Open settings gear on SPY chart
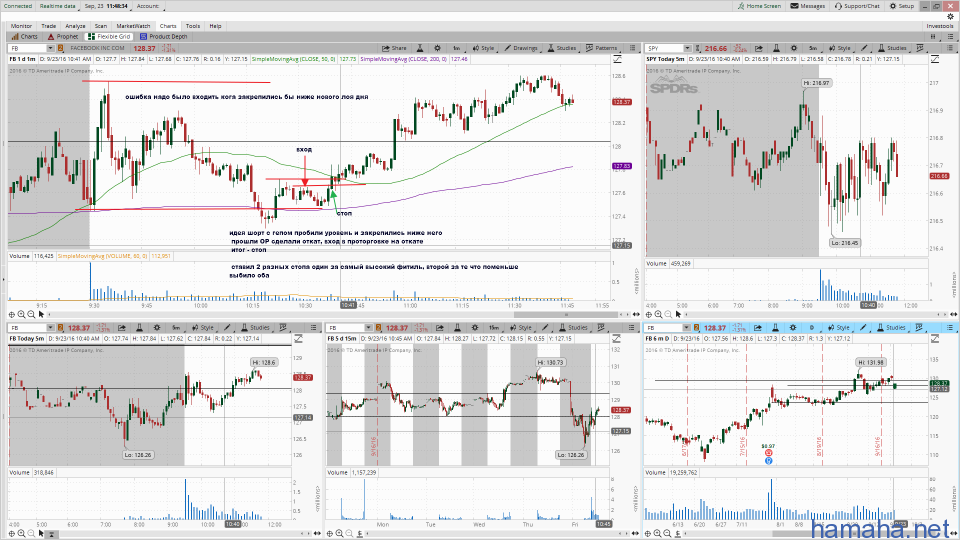Screen dimensions: 960x540 coord(793,48)
